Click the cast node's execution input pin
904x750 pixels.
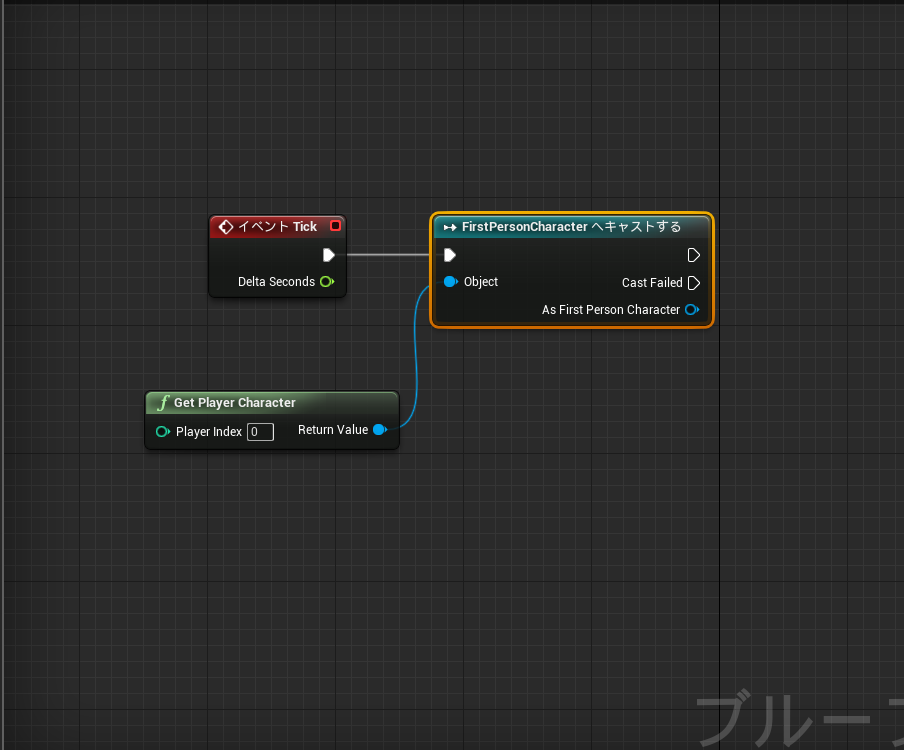[x=450, y=255]
